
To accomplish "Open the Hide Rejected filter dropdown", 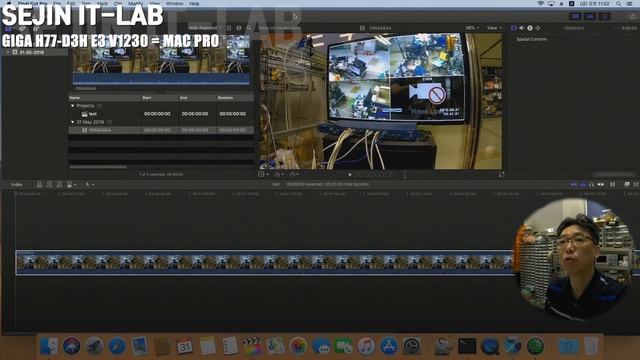I will point(205,28).
